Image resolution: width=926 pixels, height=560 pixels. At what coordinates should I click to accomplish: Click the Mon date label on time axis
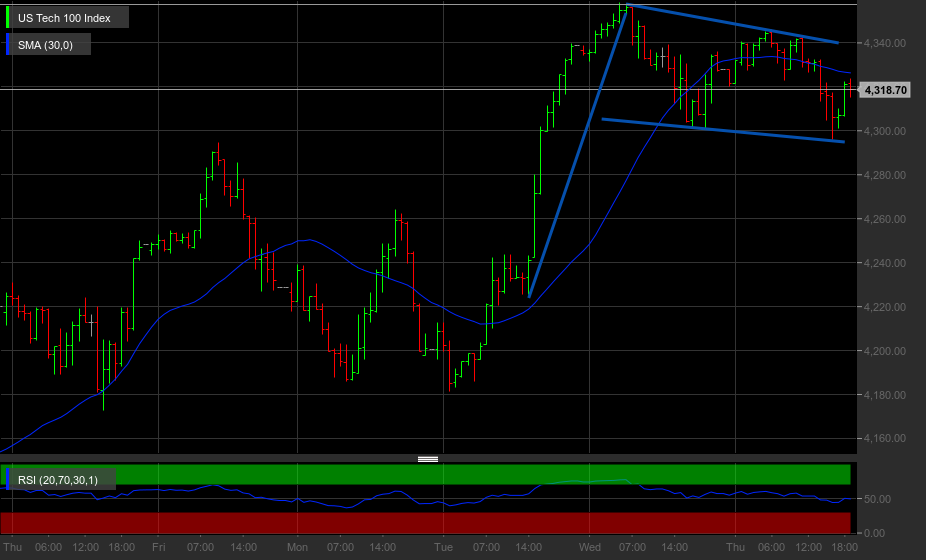[x=297, y=547]
